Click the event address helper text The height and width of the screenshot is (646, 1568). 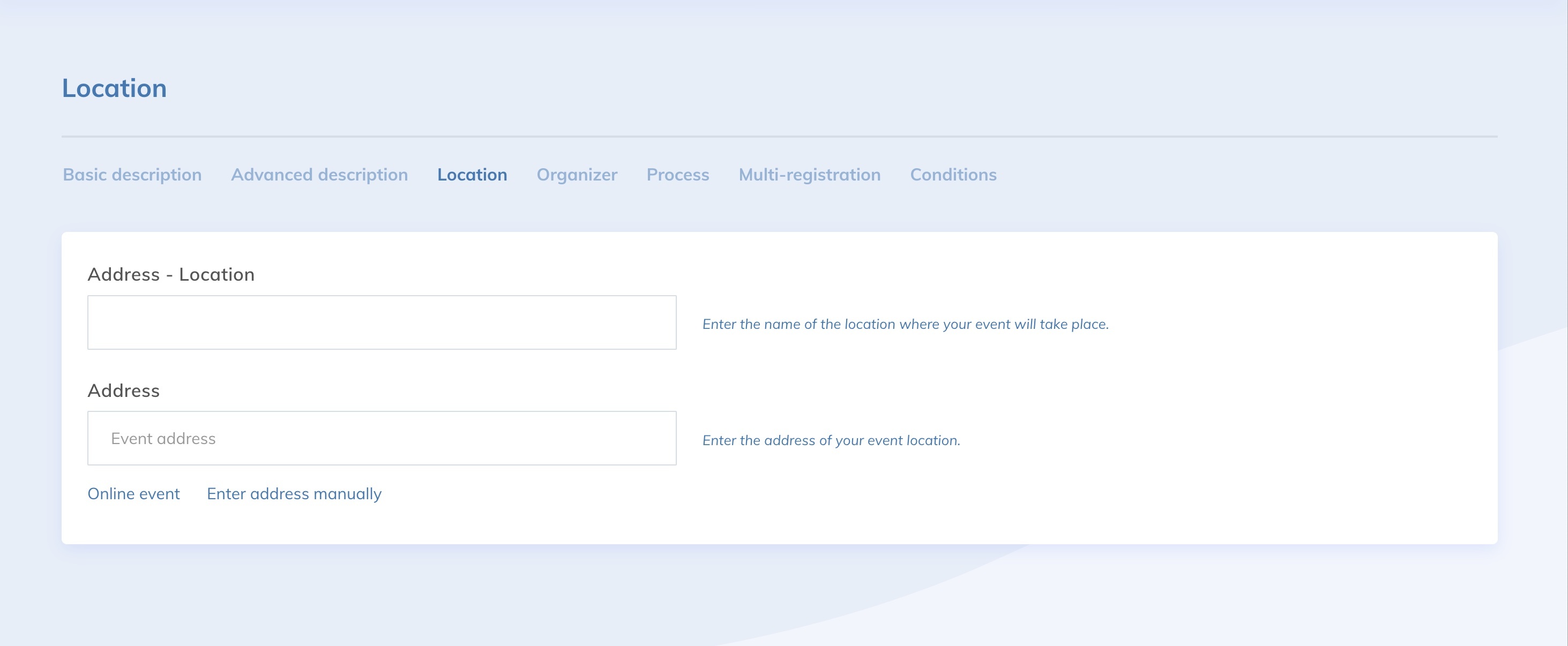tap(831, 440)
